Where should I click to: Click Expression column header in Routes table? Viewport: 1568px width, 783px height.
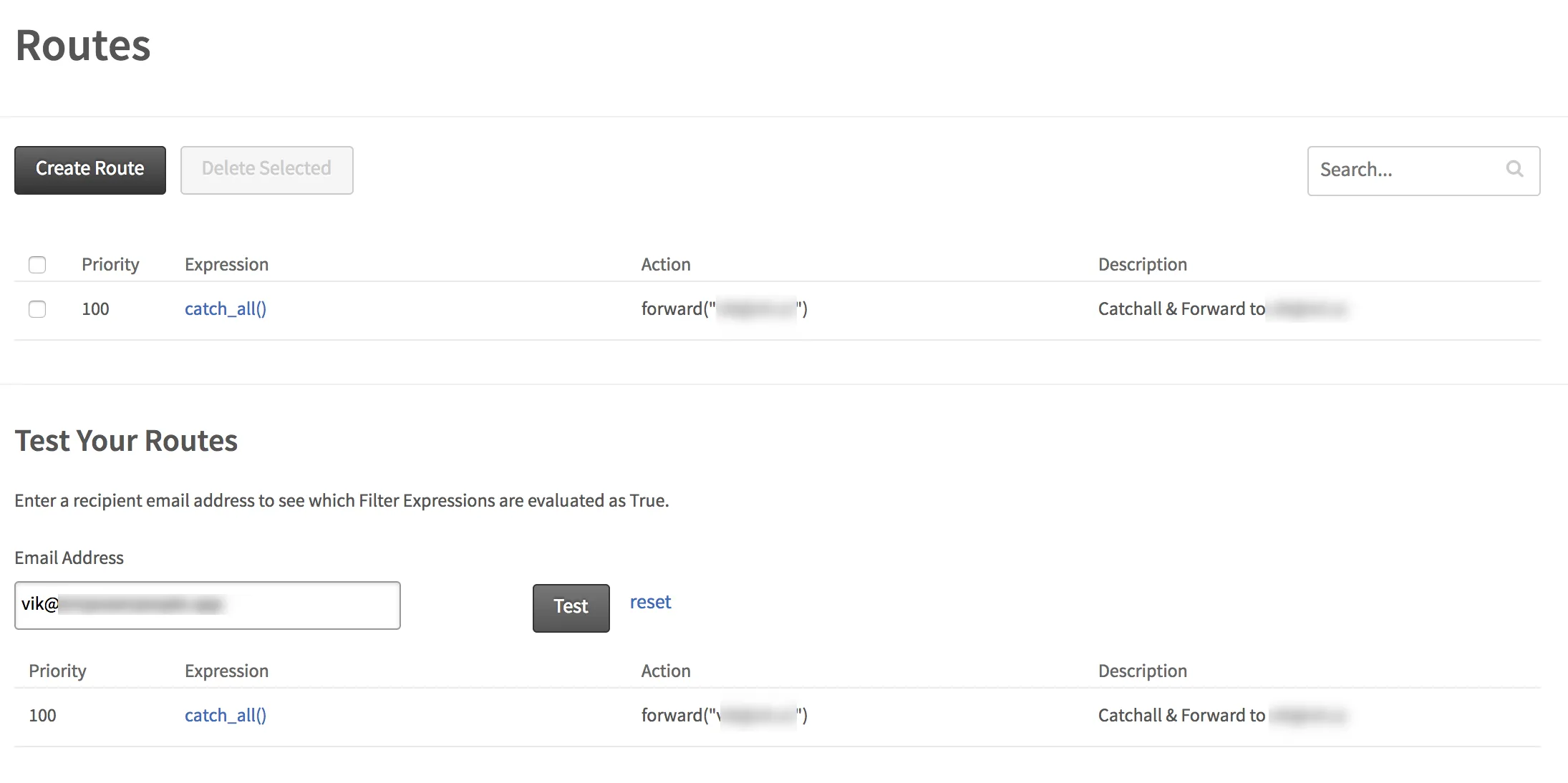226,265
